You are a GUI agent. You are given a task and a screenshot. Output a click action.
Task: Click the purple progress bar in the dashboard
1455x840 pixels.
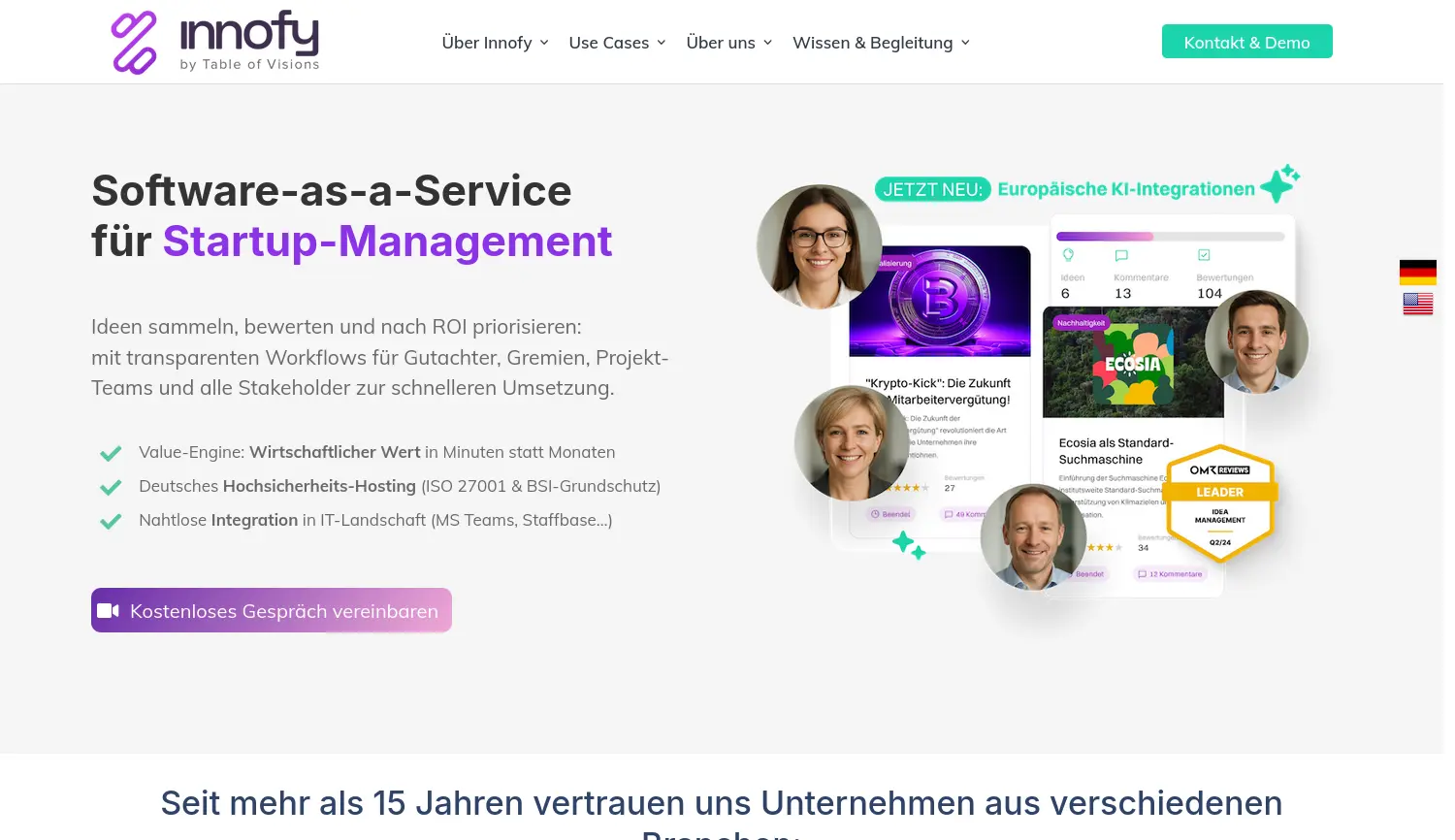[1106, 234]
